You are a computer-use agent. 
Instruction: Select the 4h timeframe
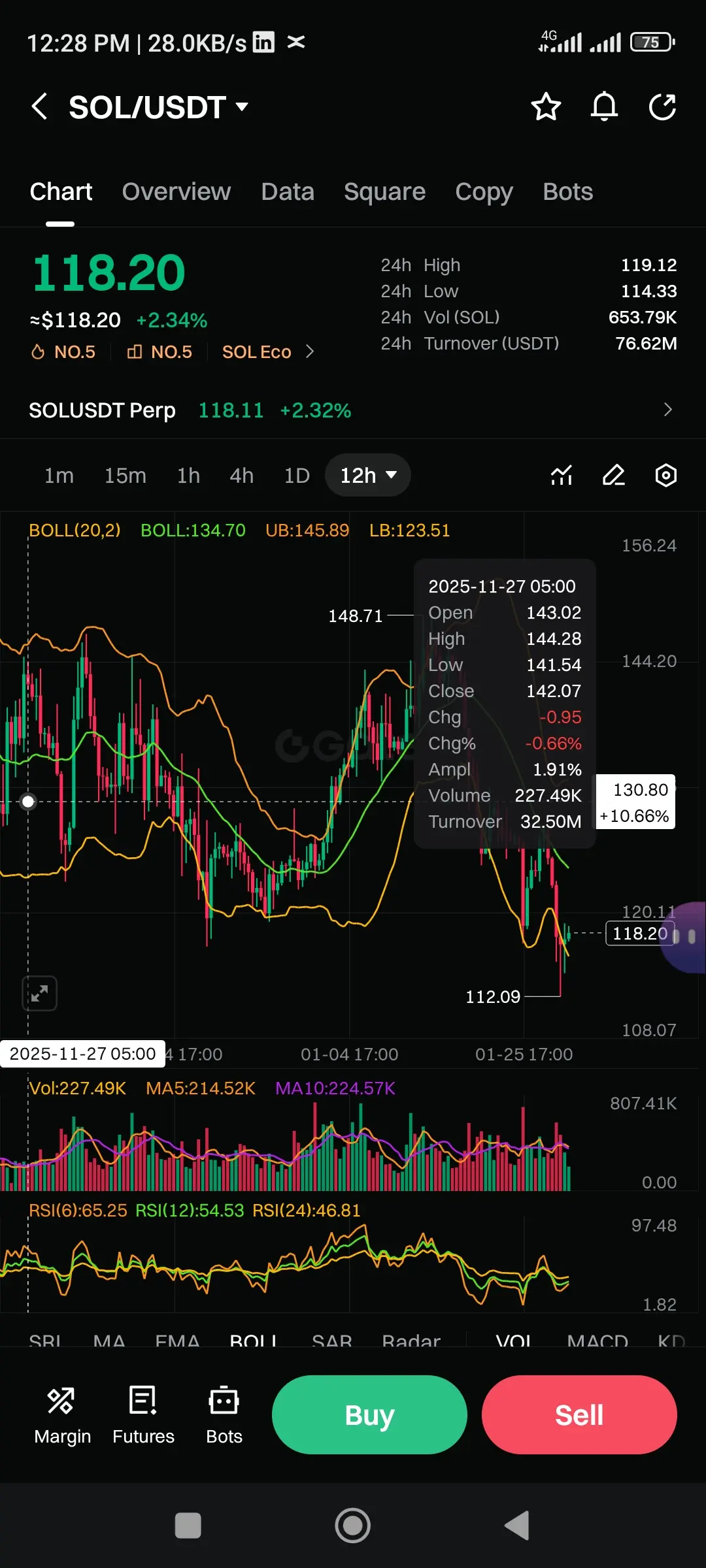tap(241, 476)
